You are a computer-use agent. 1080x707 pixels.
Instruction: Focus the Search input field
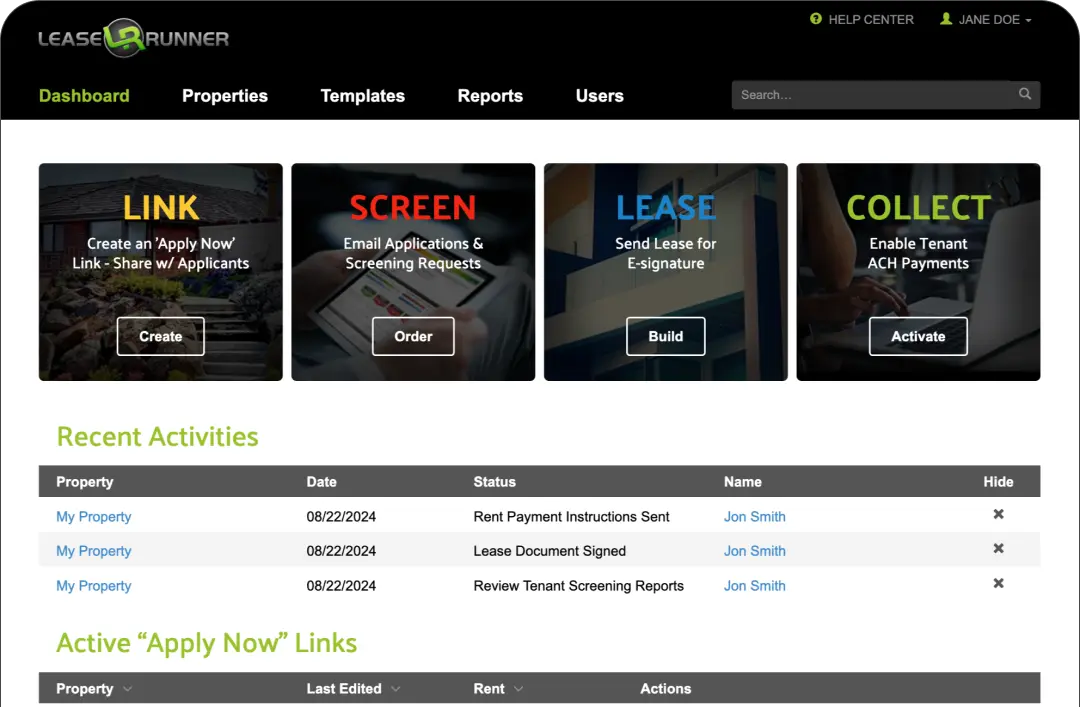(870, 95)
